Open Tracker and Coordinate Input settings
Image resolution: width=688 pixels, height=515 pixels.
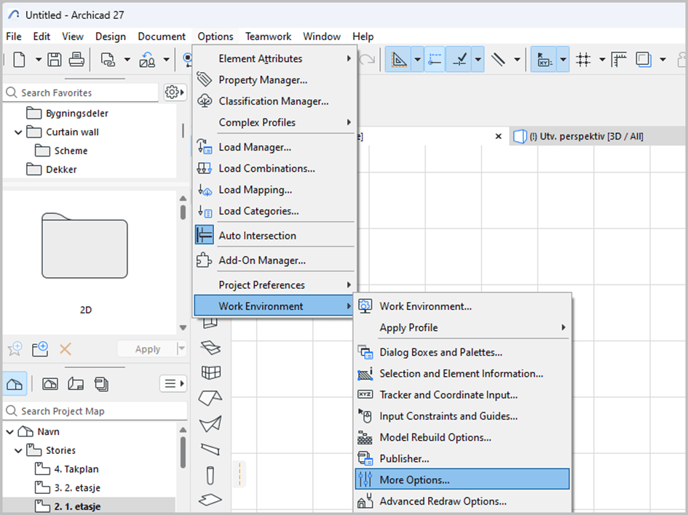pos(462,395)
